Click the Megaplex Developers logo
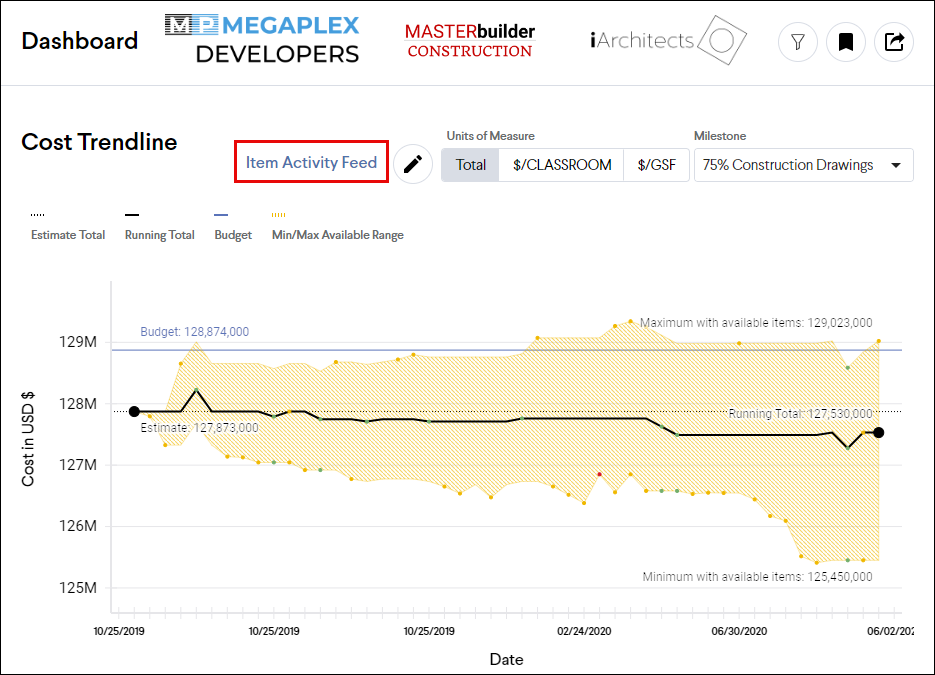935x675 pixels. pos(261,40)
